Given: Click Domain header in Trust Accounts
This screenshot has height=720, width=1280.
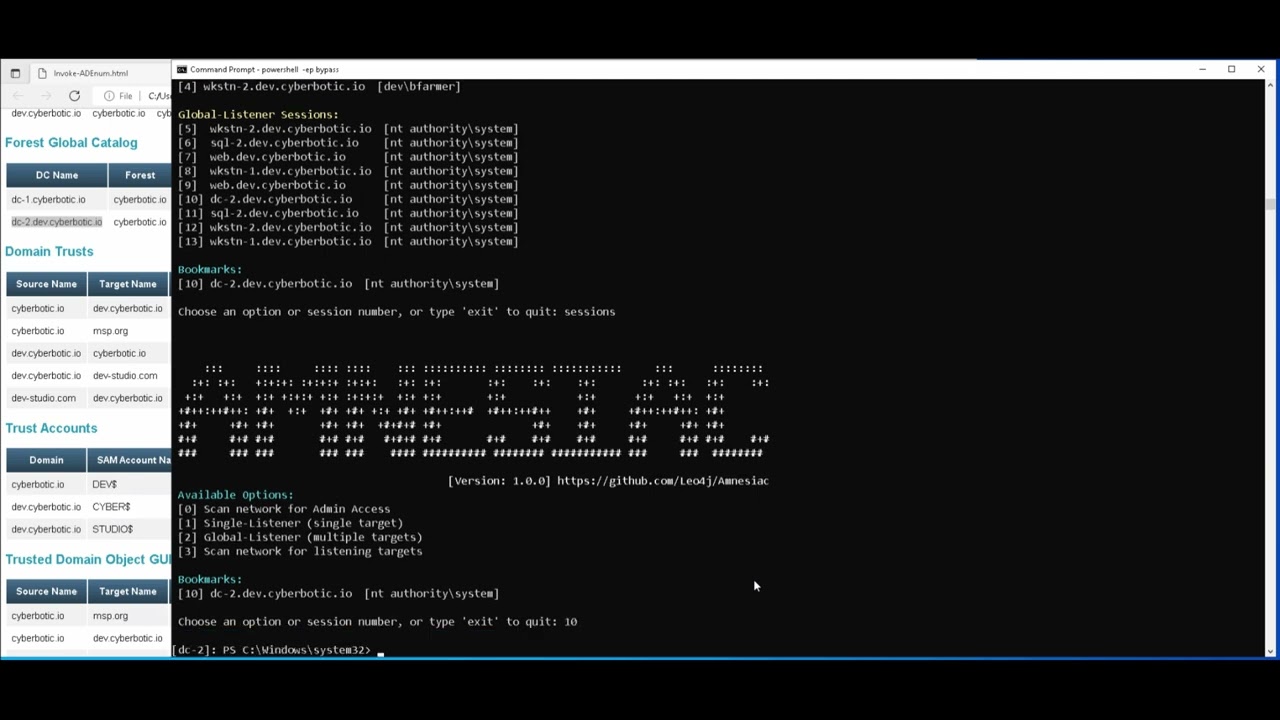Looking at the screenshot, I should pyautogui.click(x=46, y=460).
